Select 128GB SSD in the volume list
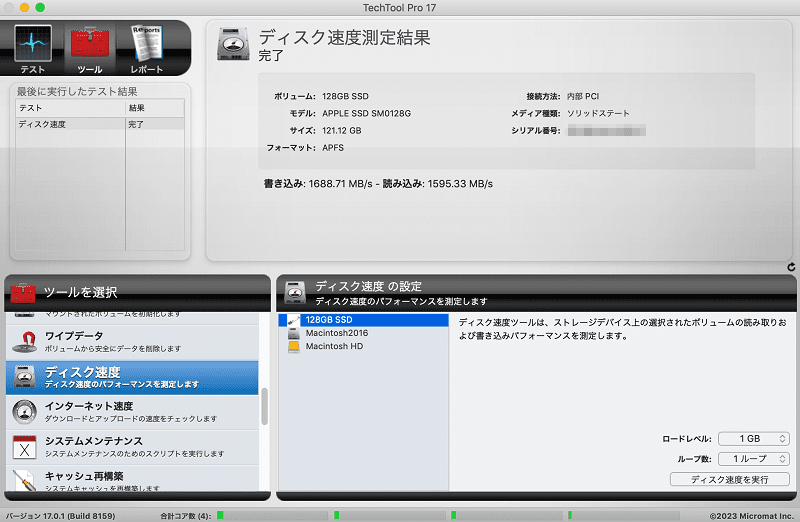 point(363,320)
